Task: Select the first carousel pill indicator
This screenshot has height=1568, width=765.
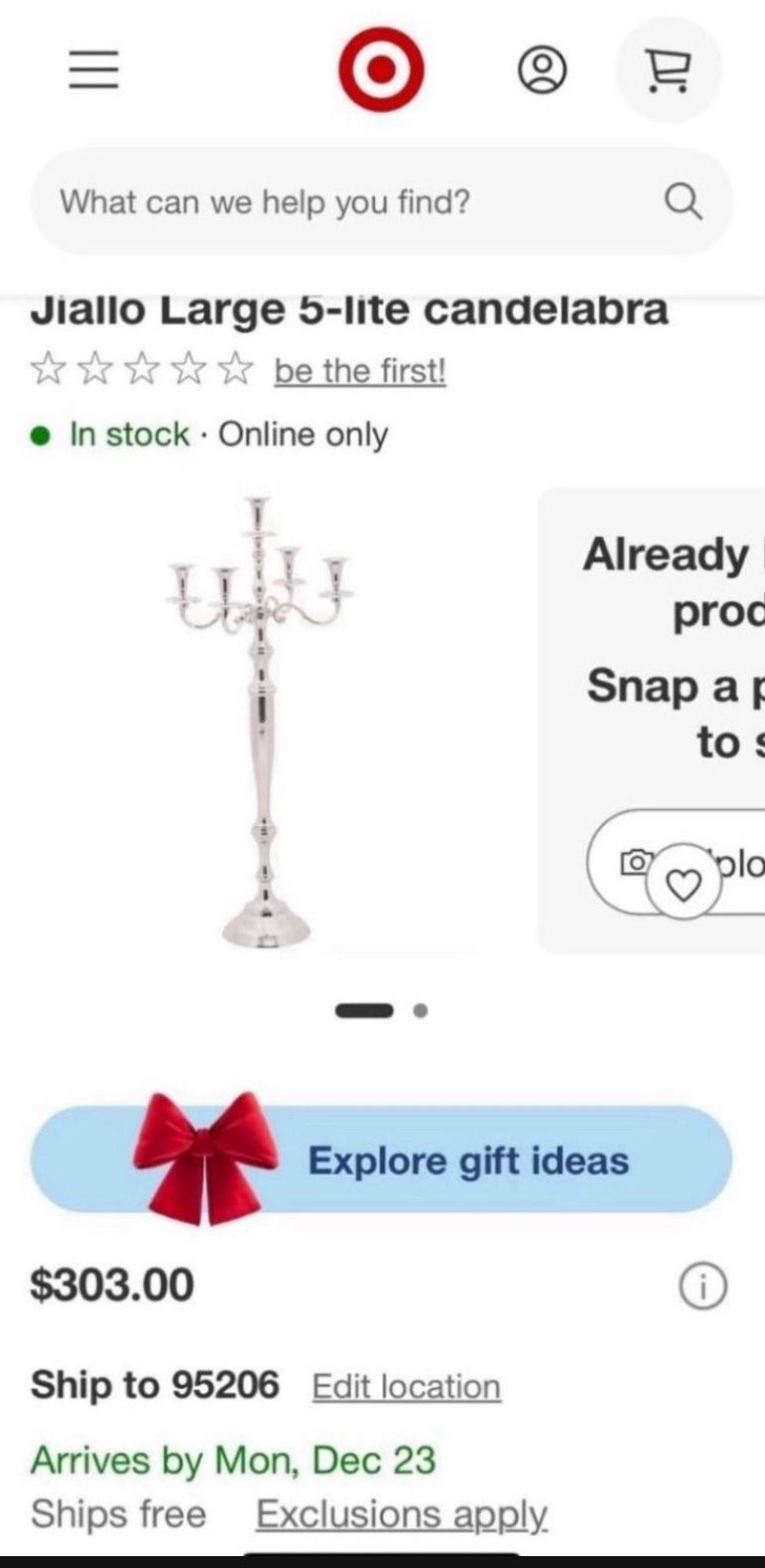Action: [364, 1012]
